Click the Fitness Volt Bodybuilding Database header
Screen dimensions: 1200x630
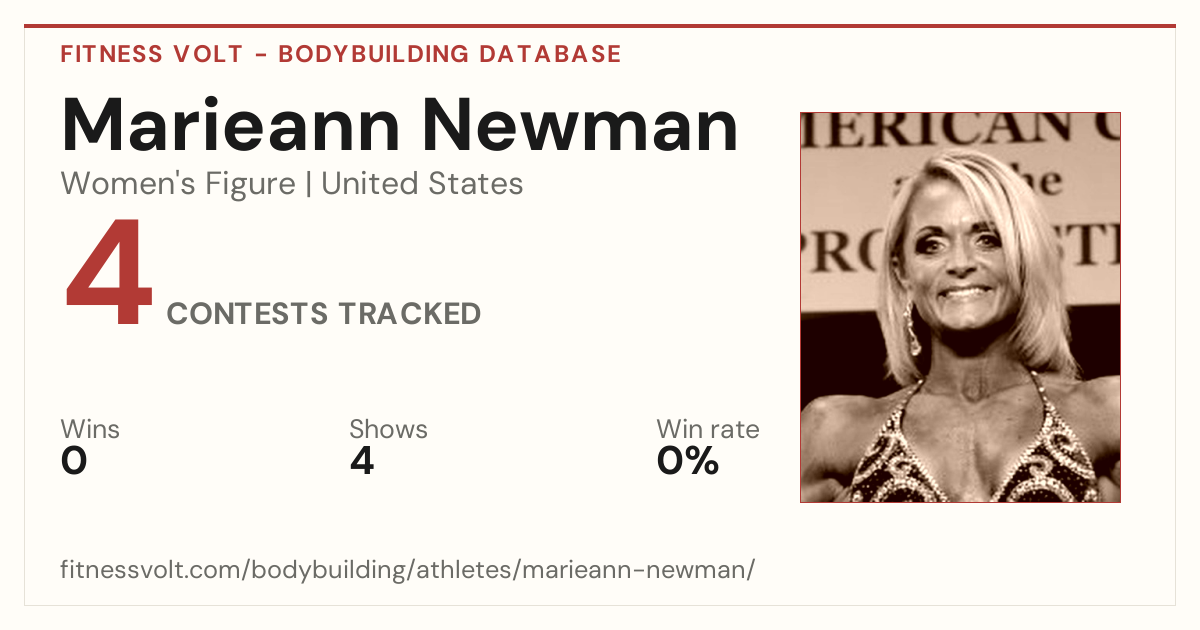tap(341, 54)
